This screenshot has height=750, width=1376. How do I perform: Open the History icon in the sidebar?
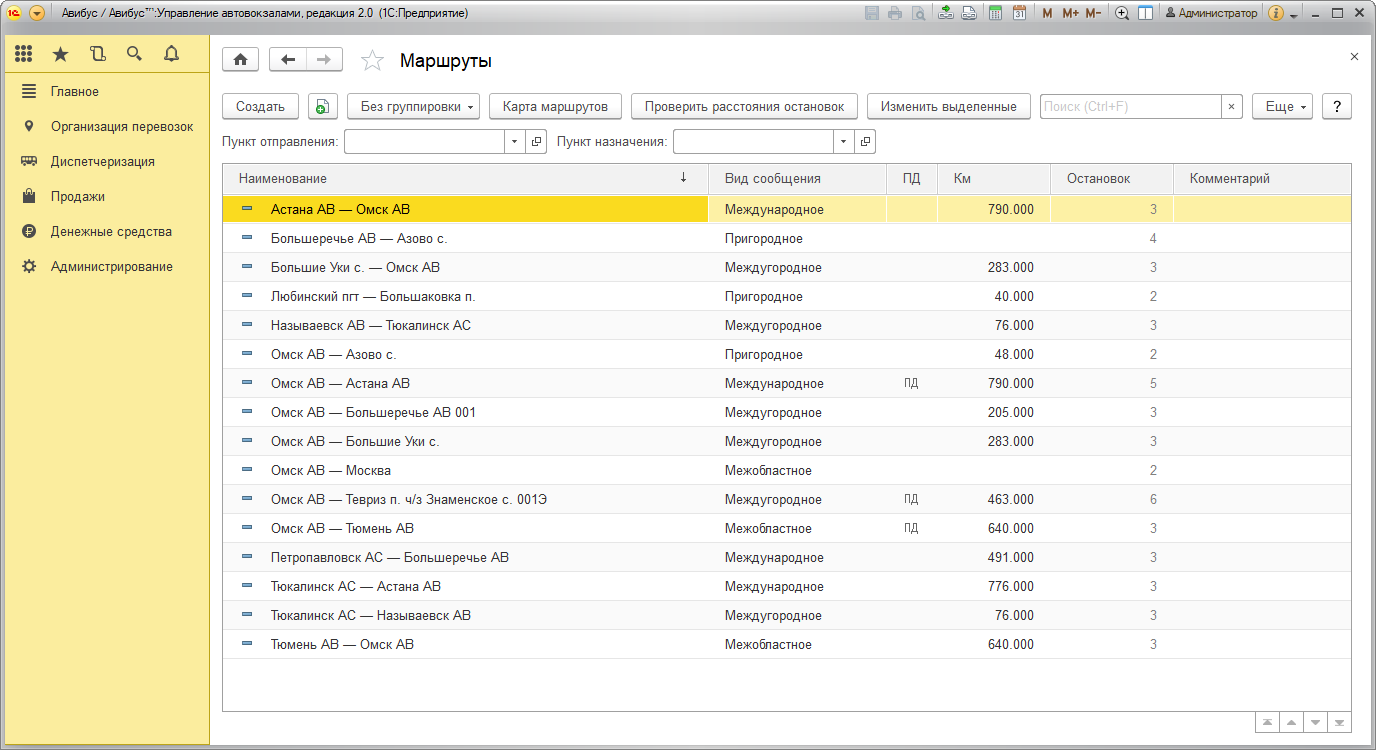pyautogui.click(x=98, y=55)
